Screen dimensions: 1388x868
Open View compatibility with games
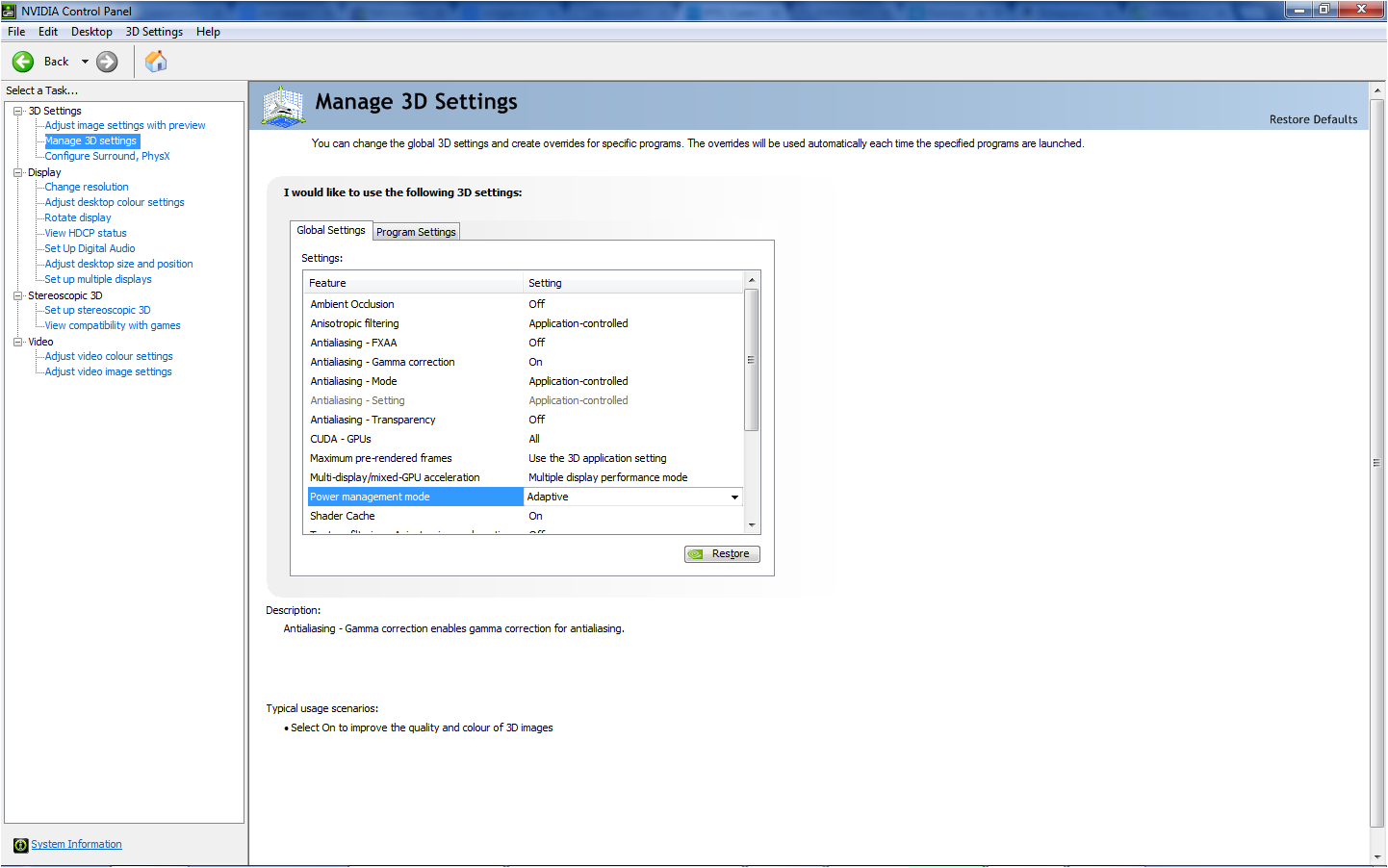113,325
